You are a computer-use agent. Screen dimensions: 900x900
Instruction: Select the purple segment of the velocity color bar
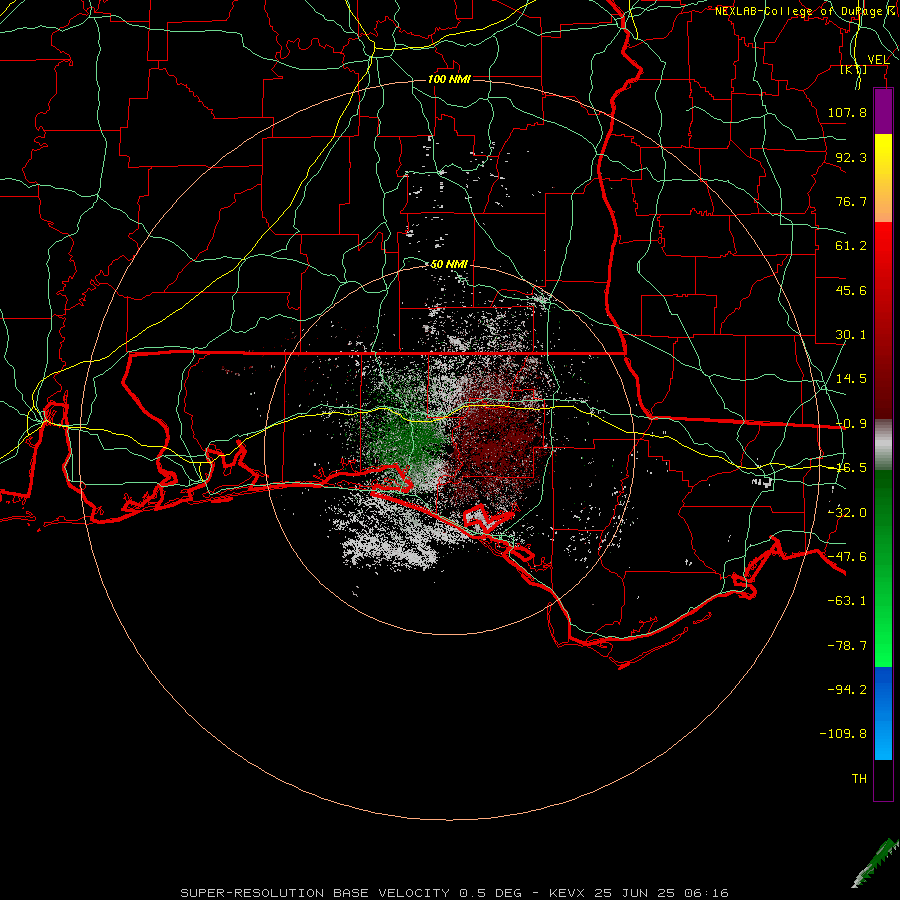point(883,111)
